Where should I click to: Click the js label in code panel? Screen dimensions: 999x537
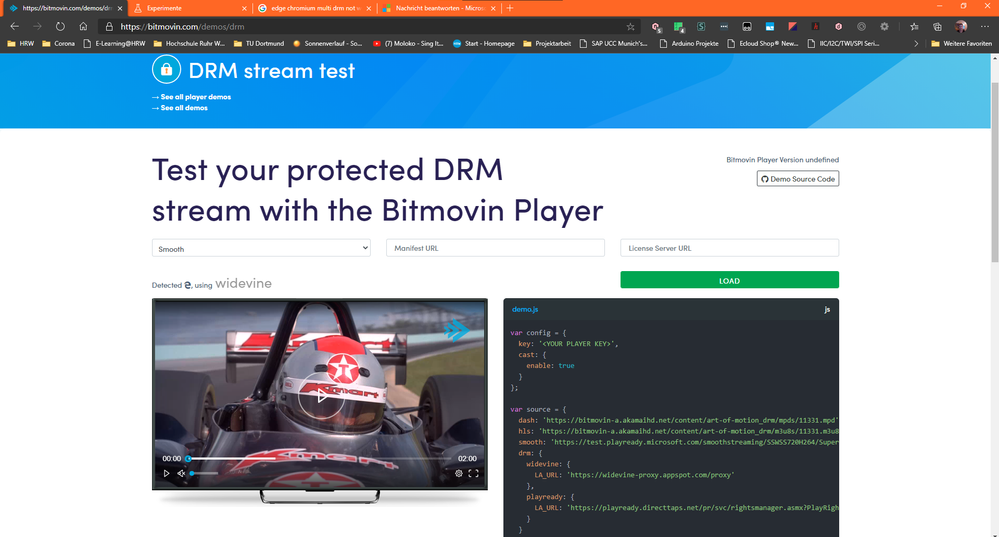(x=827, y=310)
